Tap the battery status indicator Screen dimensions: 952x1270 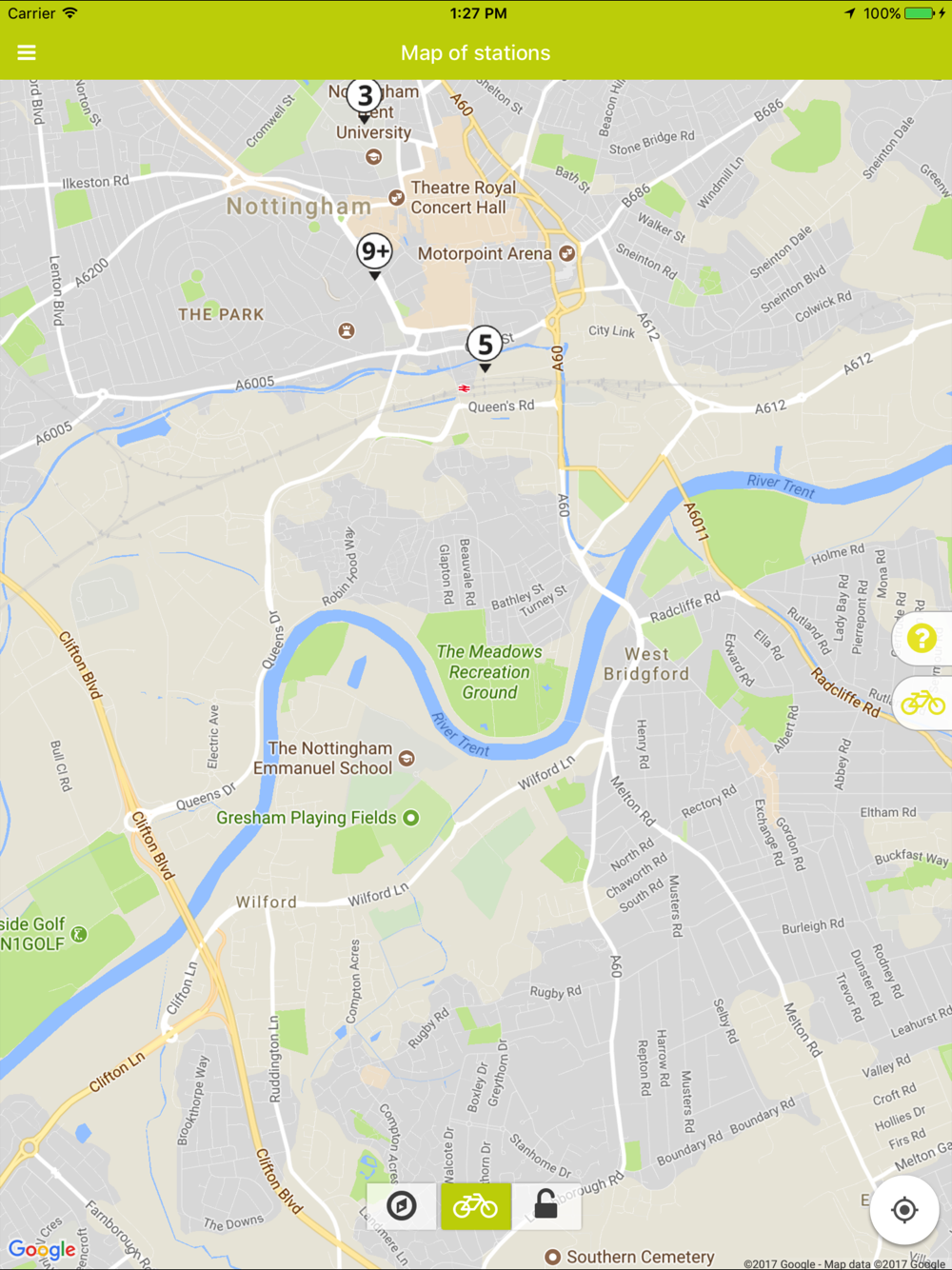pos(920,13)
